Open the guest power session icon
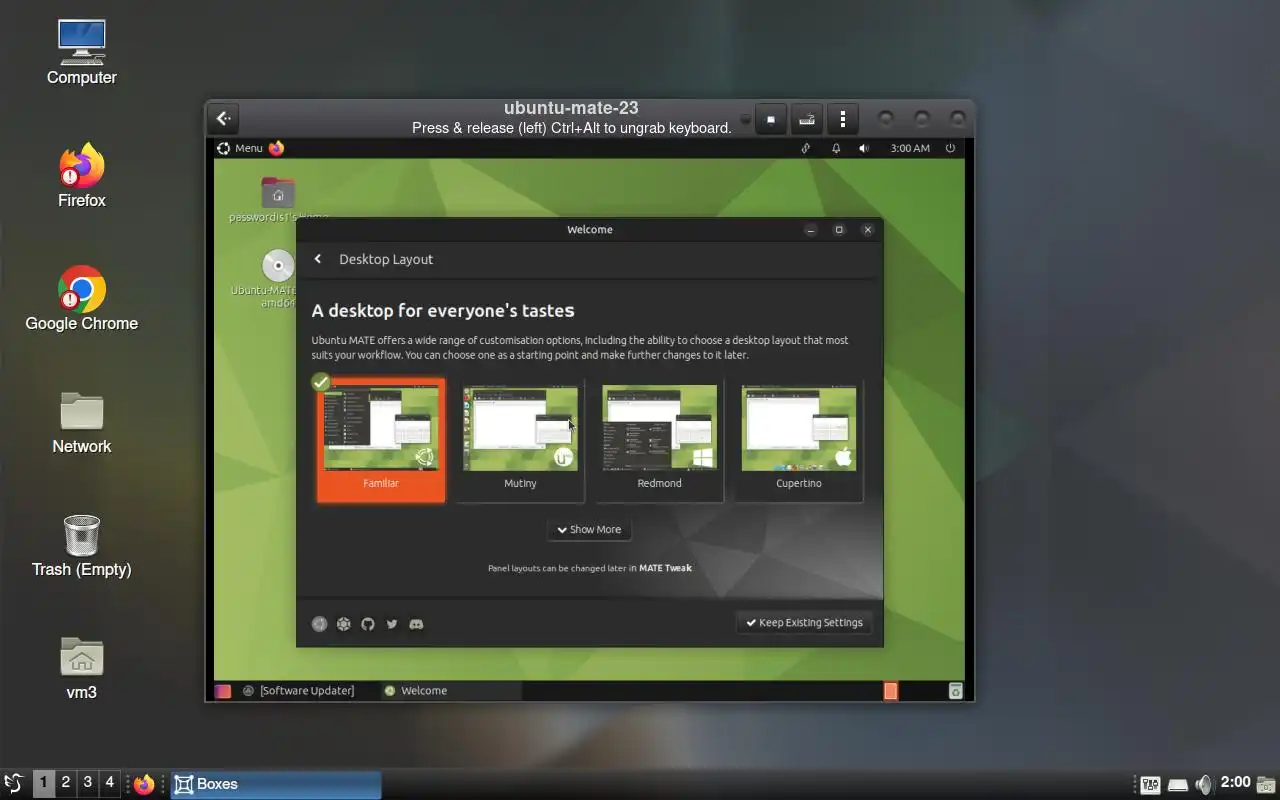 [x=950, y=148]
